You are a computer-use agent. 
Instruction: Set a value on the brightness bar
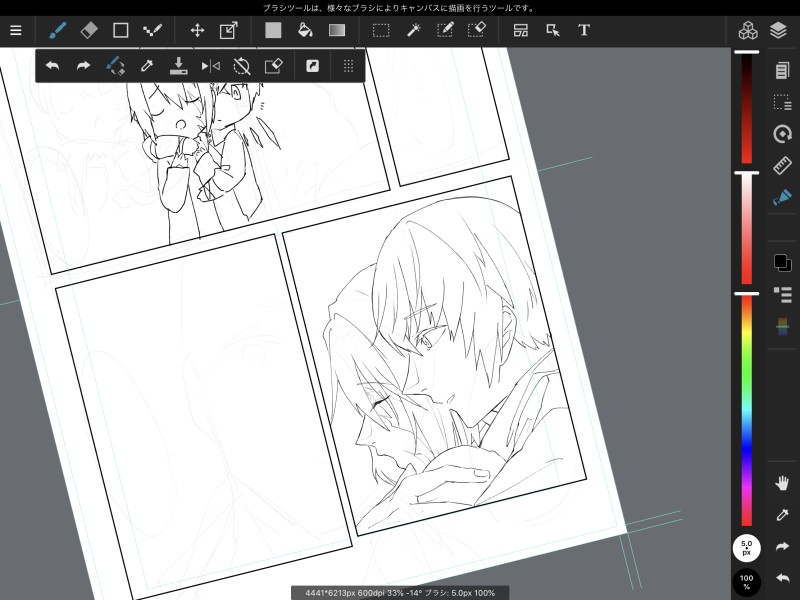746,108
